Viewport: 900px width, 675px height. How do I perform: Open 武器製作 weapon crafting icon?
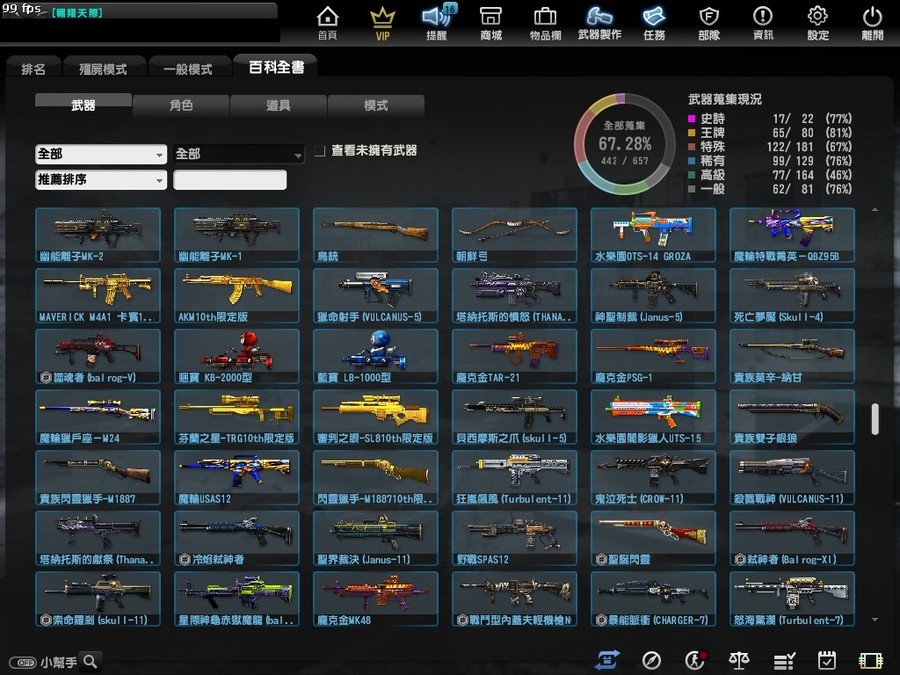599,23
